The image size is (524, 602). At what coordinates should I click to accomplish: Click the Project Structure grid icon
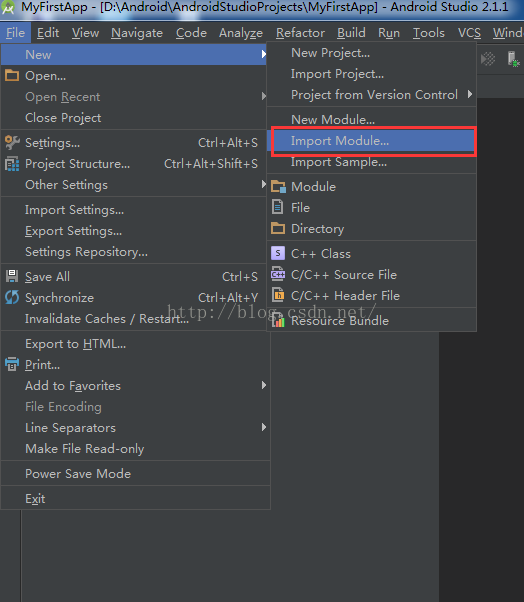coord(12,164)
